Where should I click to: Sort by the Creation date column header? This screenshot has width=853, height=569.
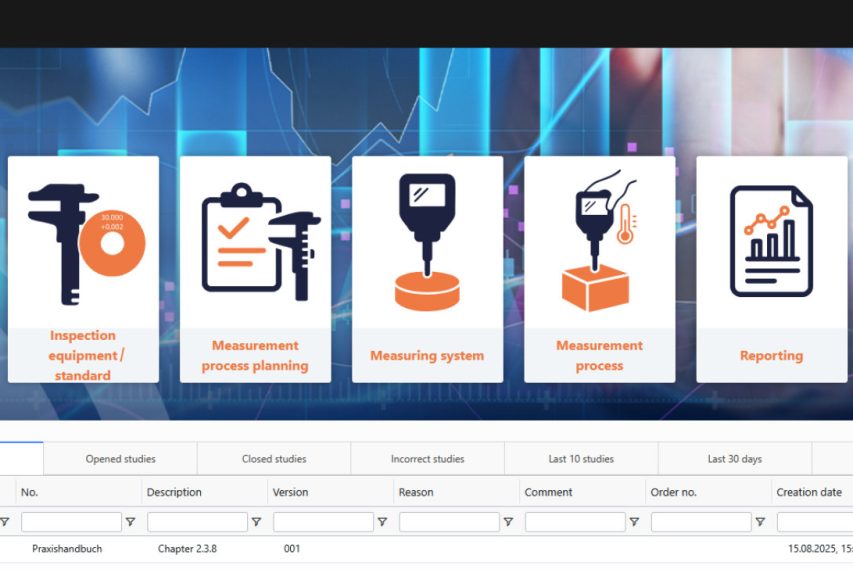(x=809, y=492)
